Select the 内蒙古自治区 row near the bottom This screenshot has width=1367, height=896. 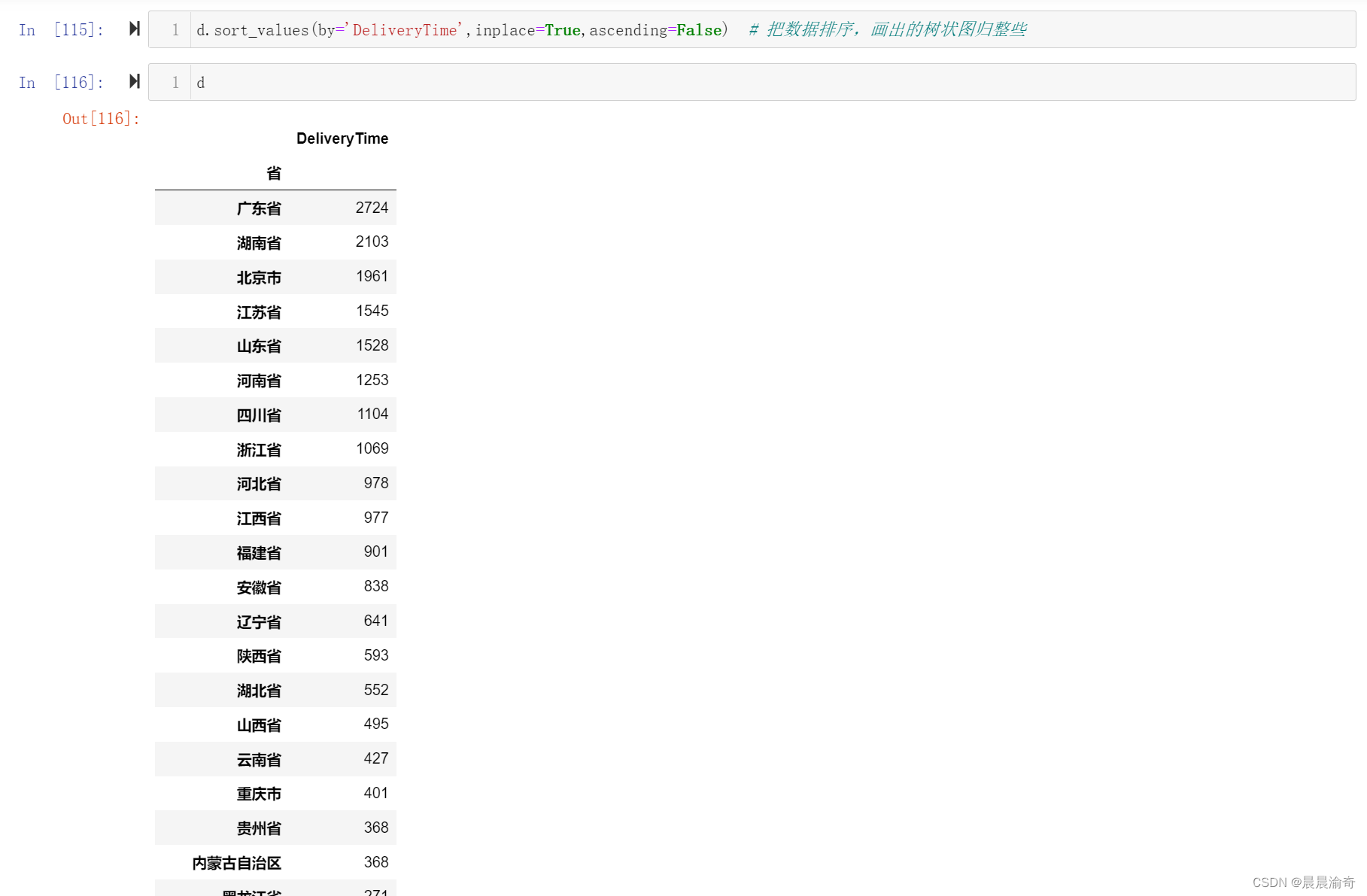point(237,862)
